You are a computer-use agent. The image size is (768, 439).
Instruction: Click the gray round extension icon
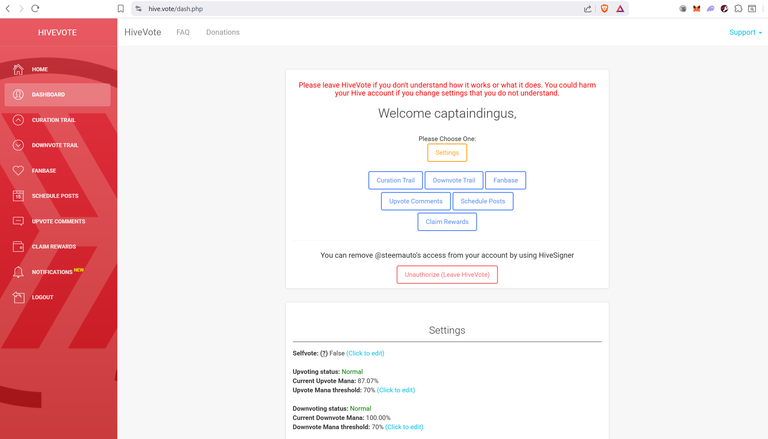[x=683, y=9]
